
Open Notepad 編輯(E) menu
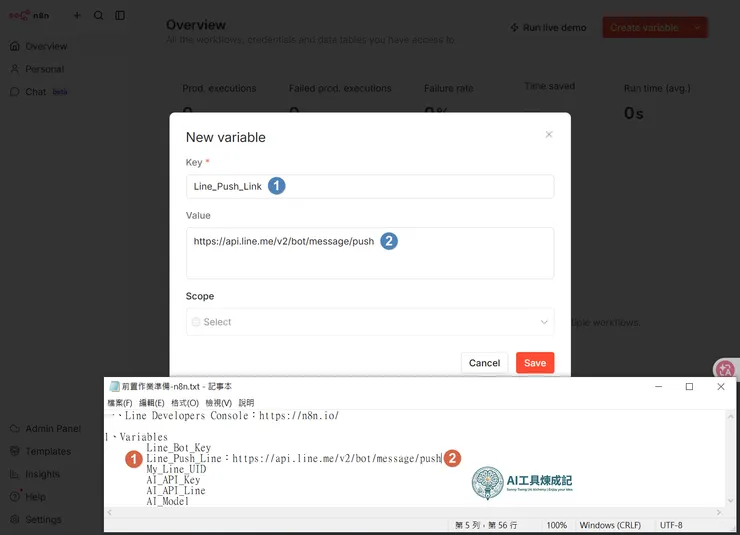point(151,403)
